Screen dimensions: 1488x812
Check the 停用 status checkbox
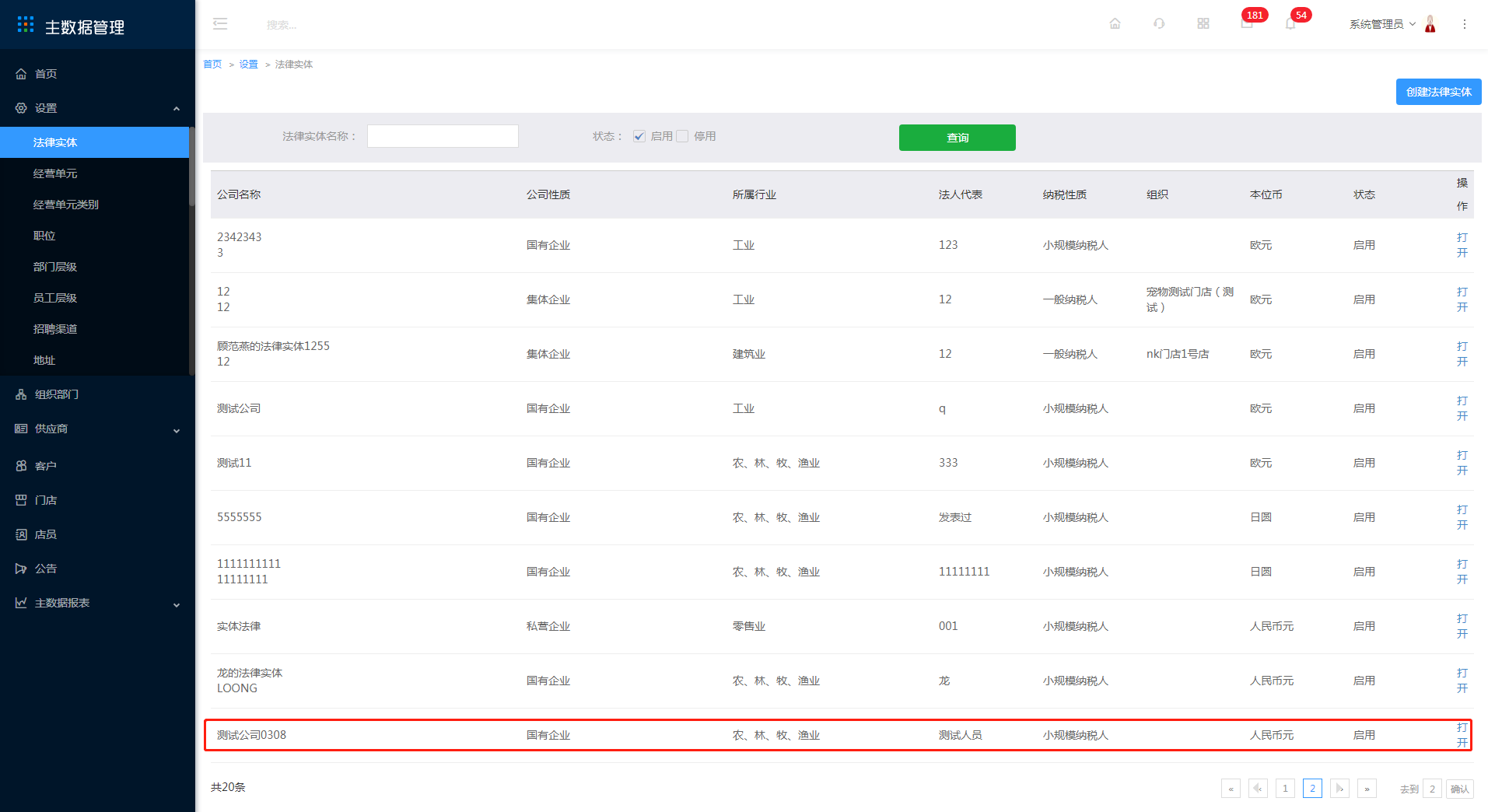point(682,136)
